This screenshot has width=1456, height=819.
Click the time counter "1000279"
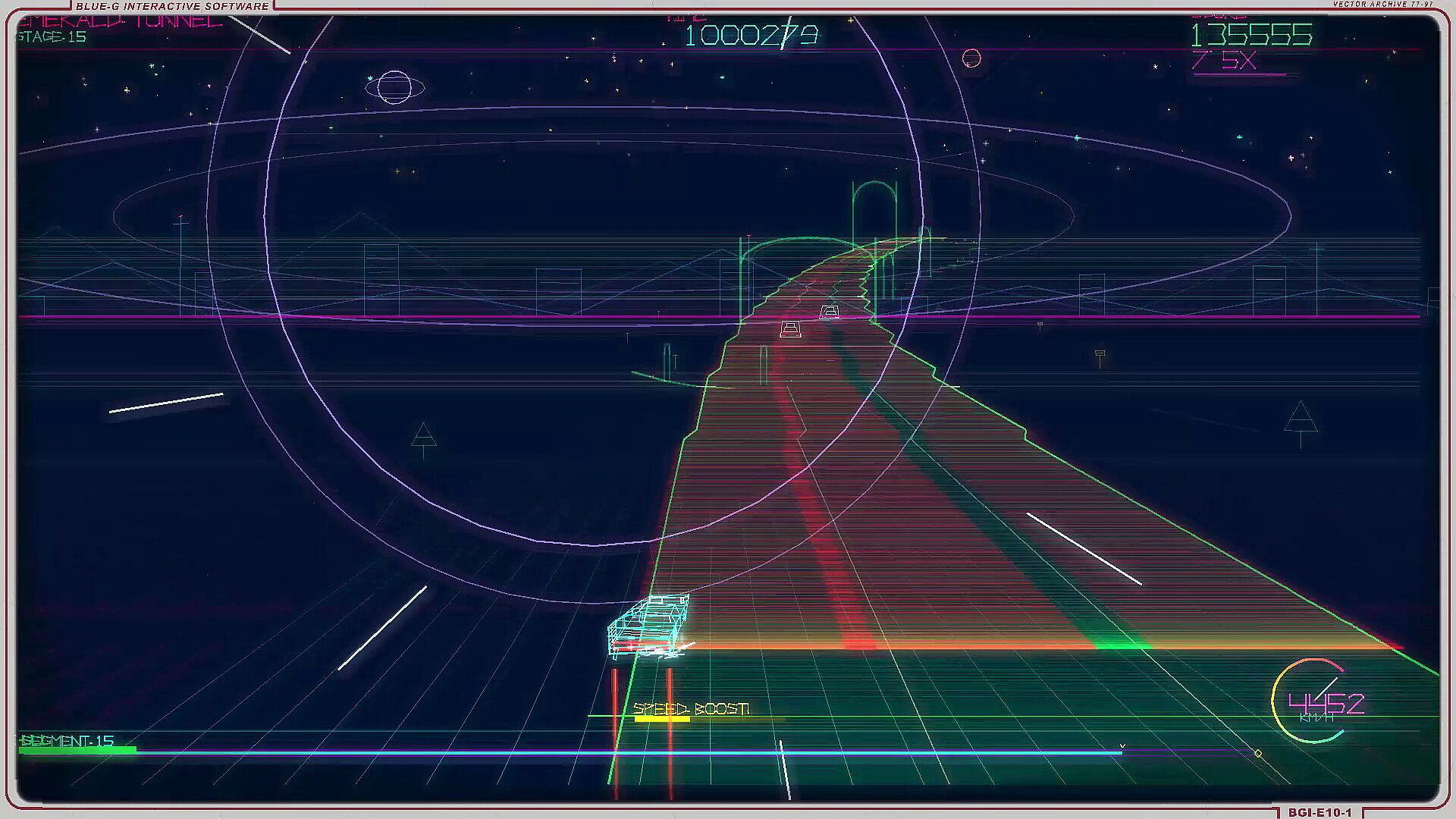click(x=752, y=35)
